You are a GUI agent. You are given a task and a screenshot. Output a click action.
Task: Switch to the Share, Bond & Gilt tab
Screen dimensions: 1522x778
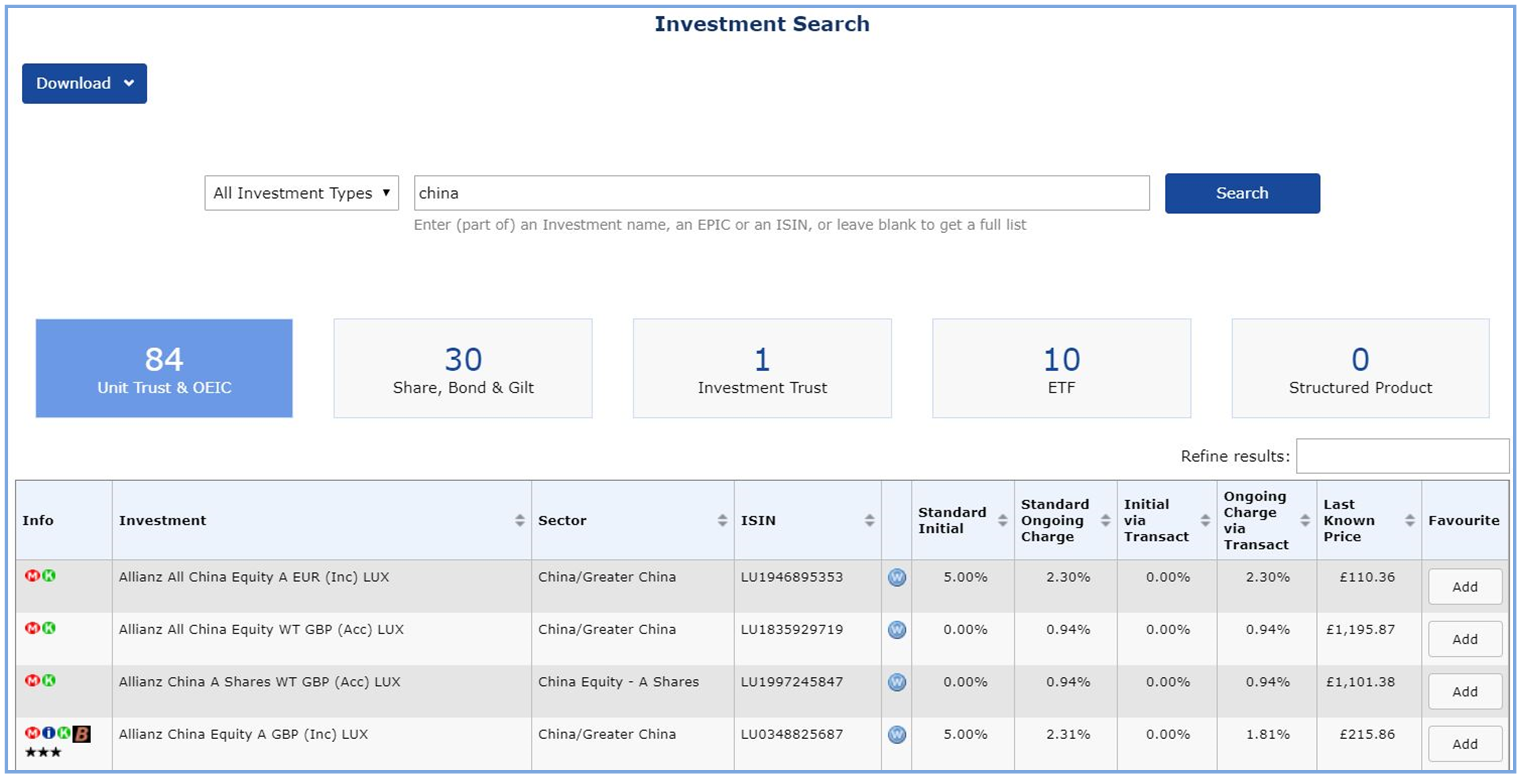coord(463,368)
